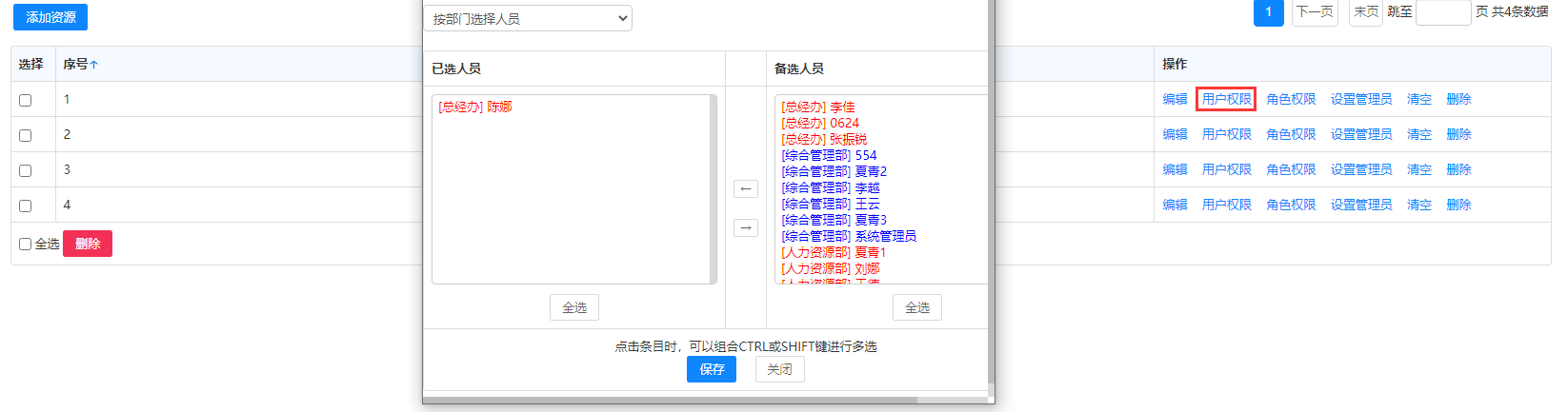This screenshot has height=412, width=1568.
Task: Click the 添加资源 button
Action: pyautogui.click(x=50, y=17)
